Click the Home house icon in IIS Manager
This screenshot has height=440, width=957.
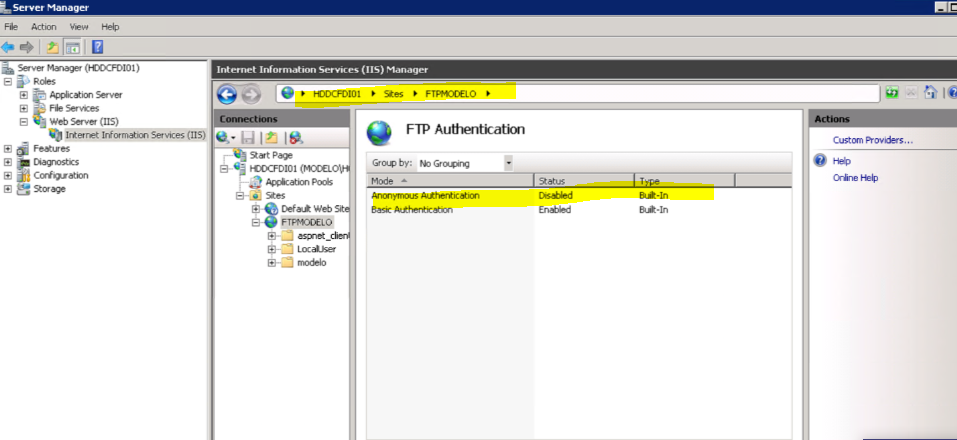coord(930,93)
